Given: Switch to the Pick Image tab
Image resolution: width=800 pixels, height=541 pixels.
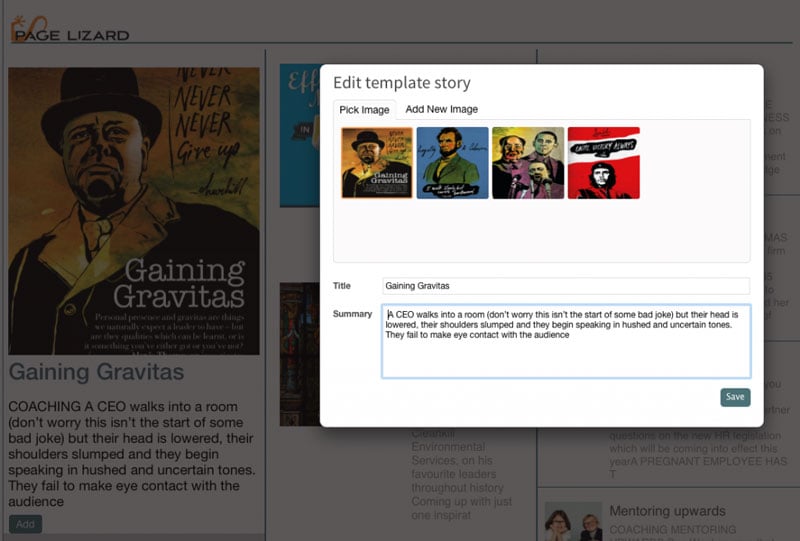Looking at the screenshot, I should 364,110.
